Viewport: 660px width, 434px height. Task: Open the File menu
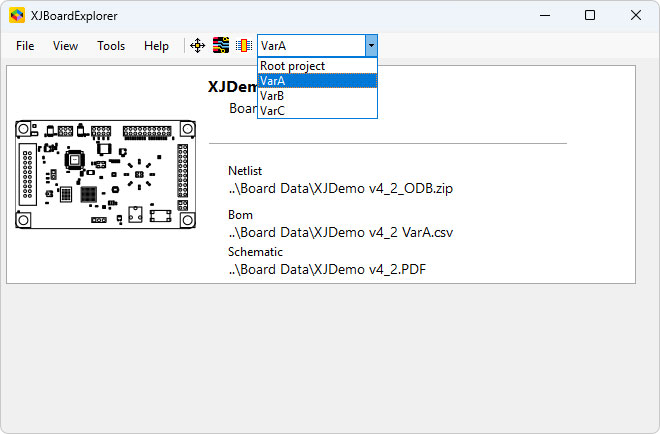tap(25, 45)
